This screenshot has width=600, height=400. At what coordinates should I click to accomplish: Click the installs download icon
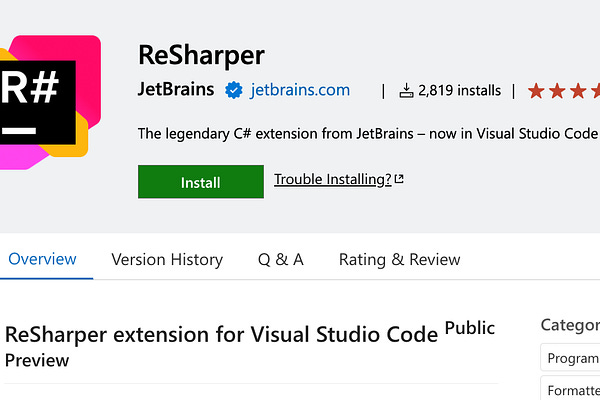pyautogui.click(x=406, y=91)
